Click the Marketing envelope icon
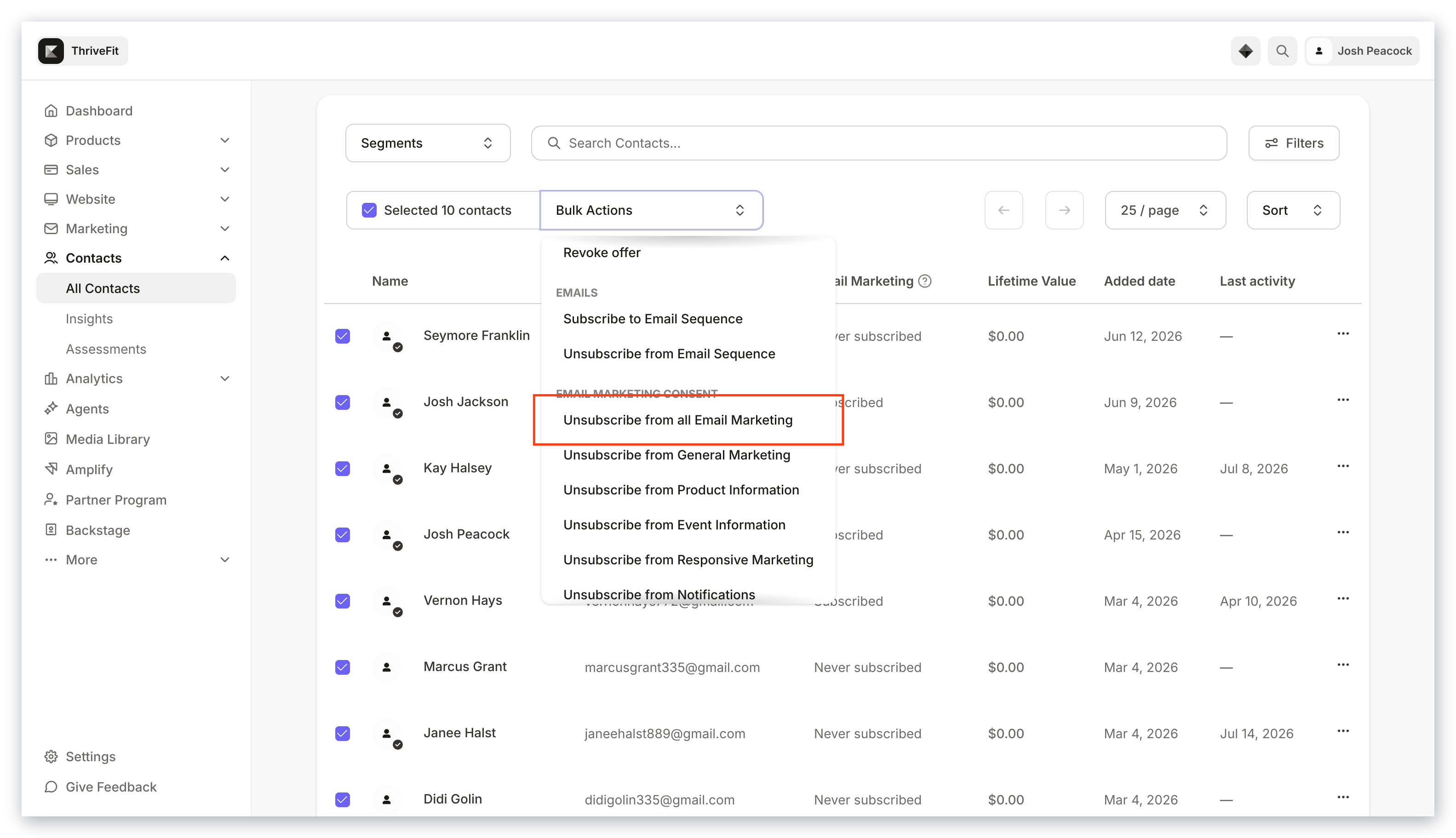The image size is (1456, 838). point(51,228)
